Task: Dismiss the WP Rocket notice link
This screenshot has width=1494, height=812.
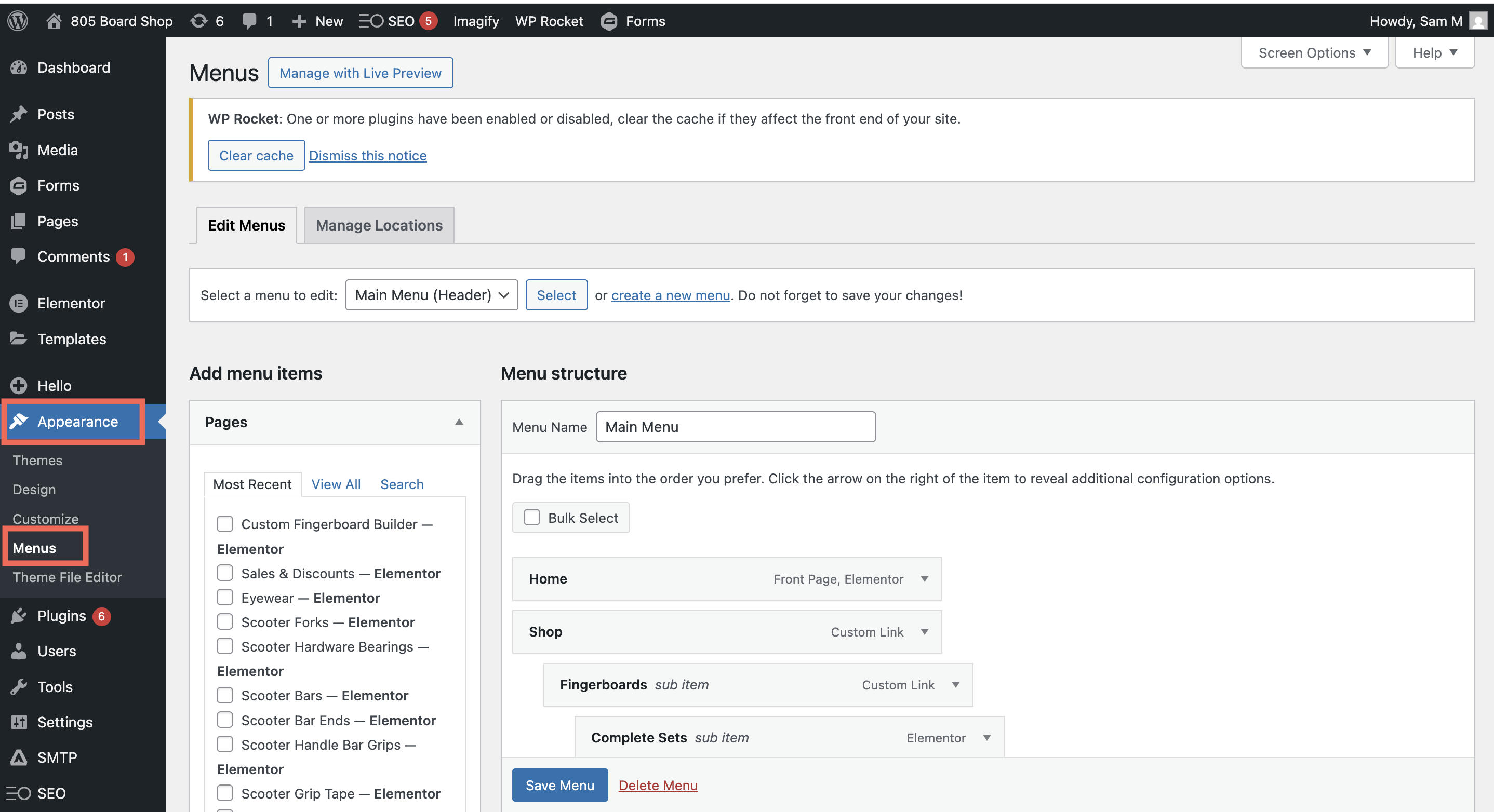Action: click(x=368, y=155)
